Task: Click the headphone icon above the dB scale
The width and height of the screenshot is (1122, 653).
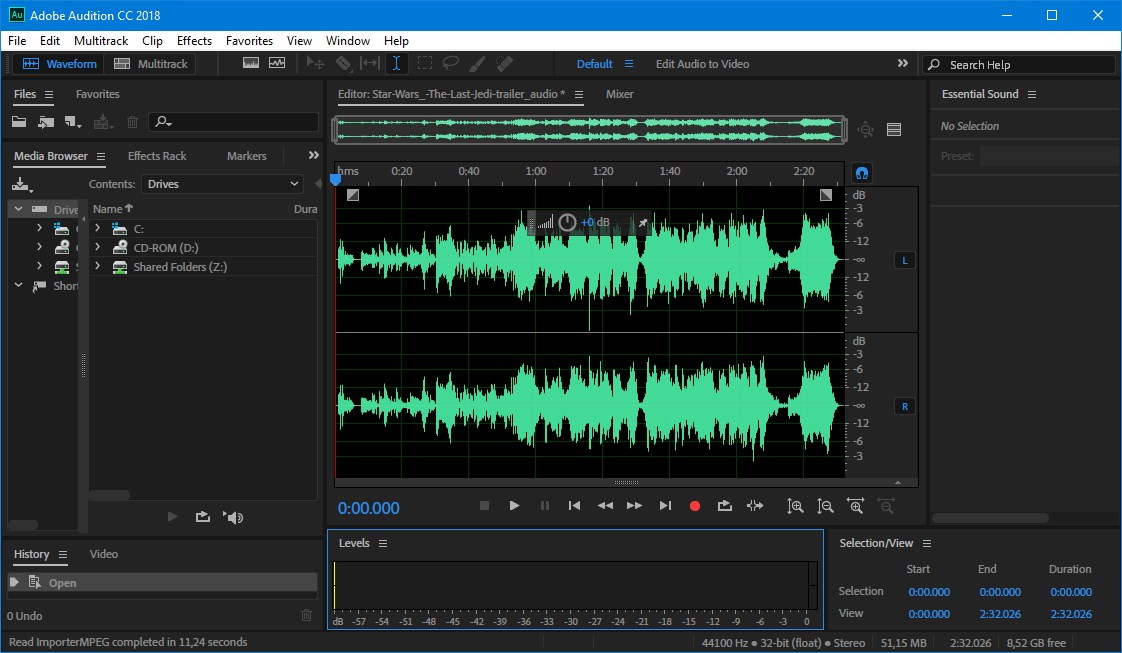Action: tap(861, 172)
